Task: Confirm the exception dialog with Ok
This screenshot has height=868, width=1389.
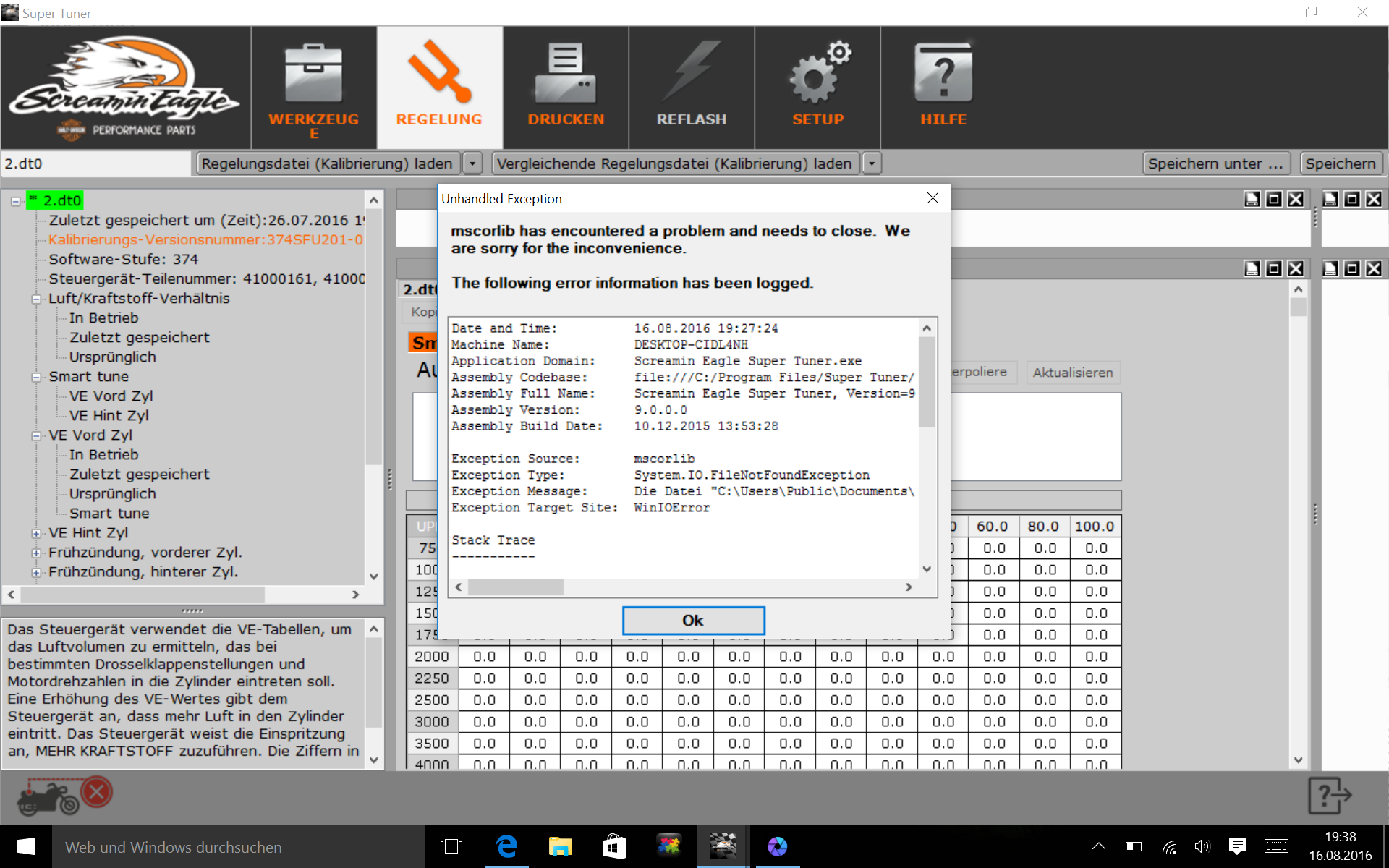Action: point(693,620)
